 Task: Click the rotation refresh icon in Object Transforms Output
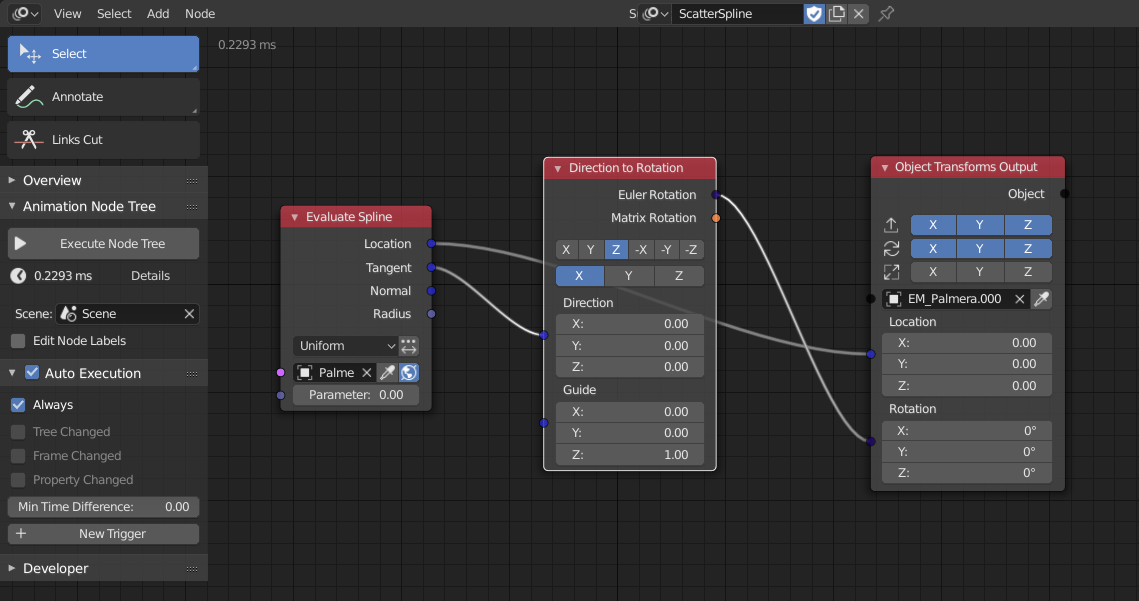tap(891, 248)
